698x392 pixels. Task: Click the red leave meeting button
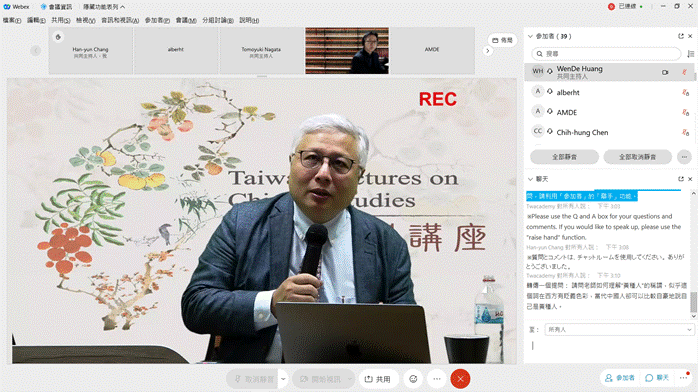pos(460,379)
